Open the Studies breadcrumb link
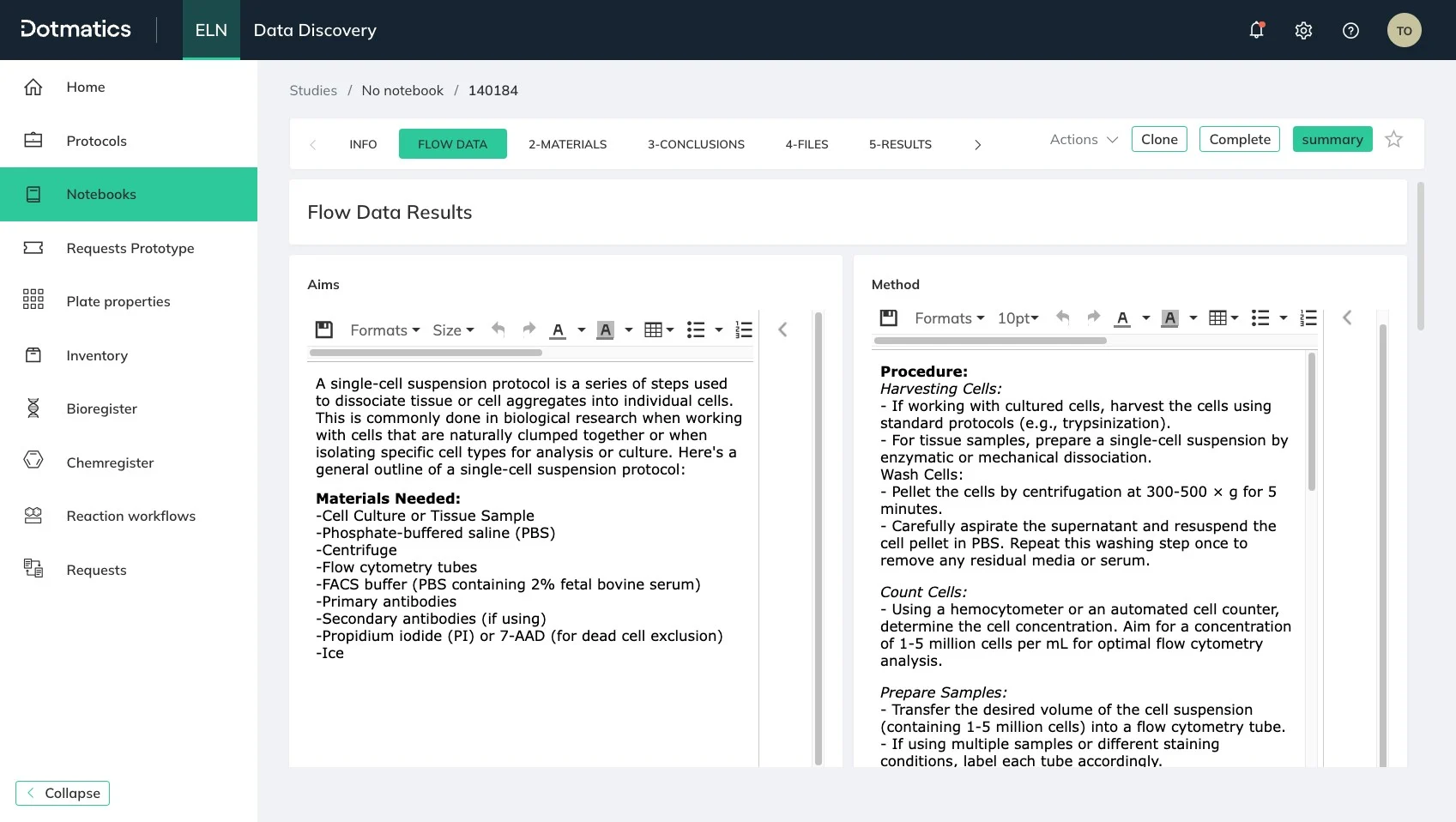 [312, 90]
